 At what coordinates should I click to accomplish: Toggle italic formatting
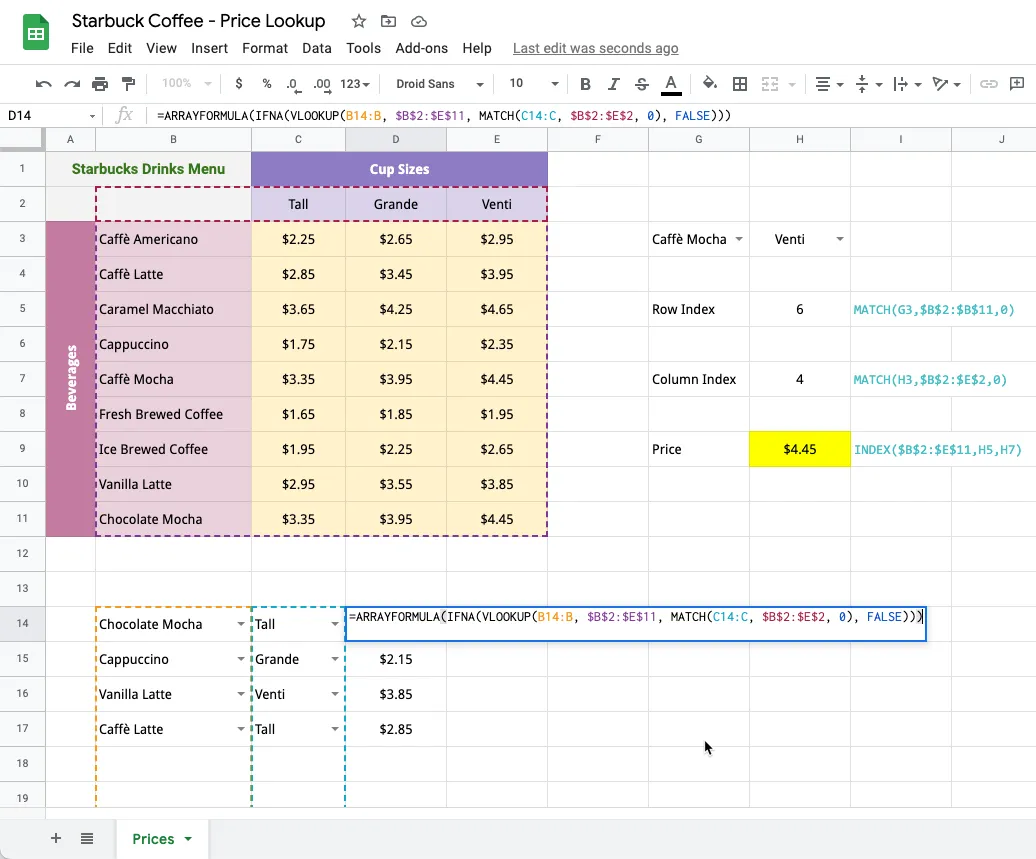(613, 84)
